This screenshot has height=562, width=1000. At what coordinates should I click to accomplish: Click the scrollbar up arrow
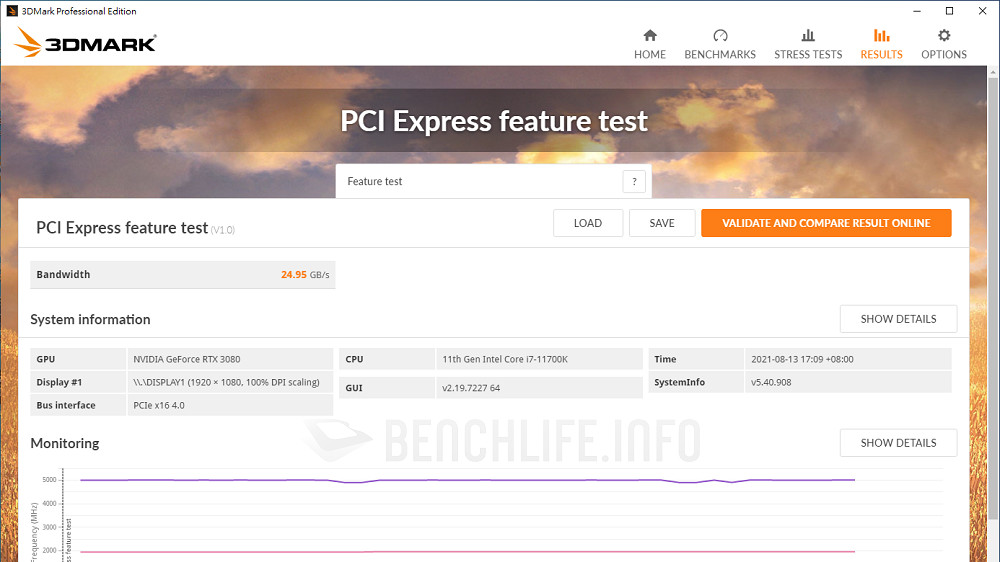click(x=993, y=72)
